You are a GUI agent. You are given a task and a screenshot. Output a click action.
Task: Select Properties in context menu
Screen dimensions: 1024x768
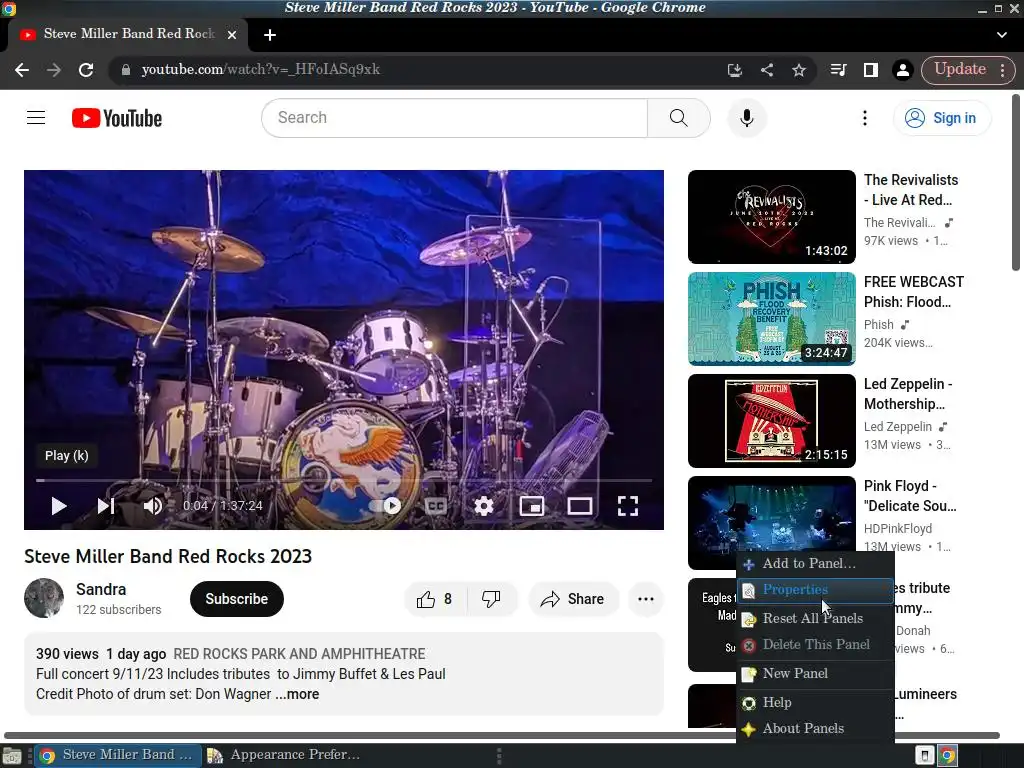(x=815, y=590)
